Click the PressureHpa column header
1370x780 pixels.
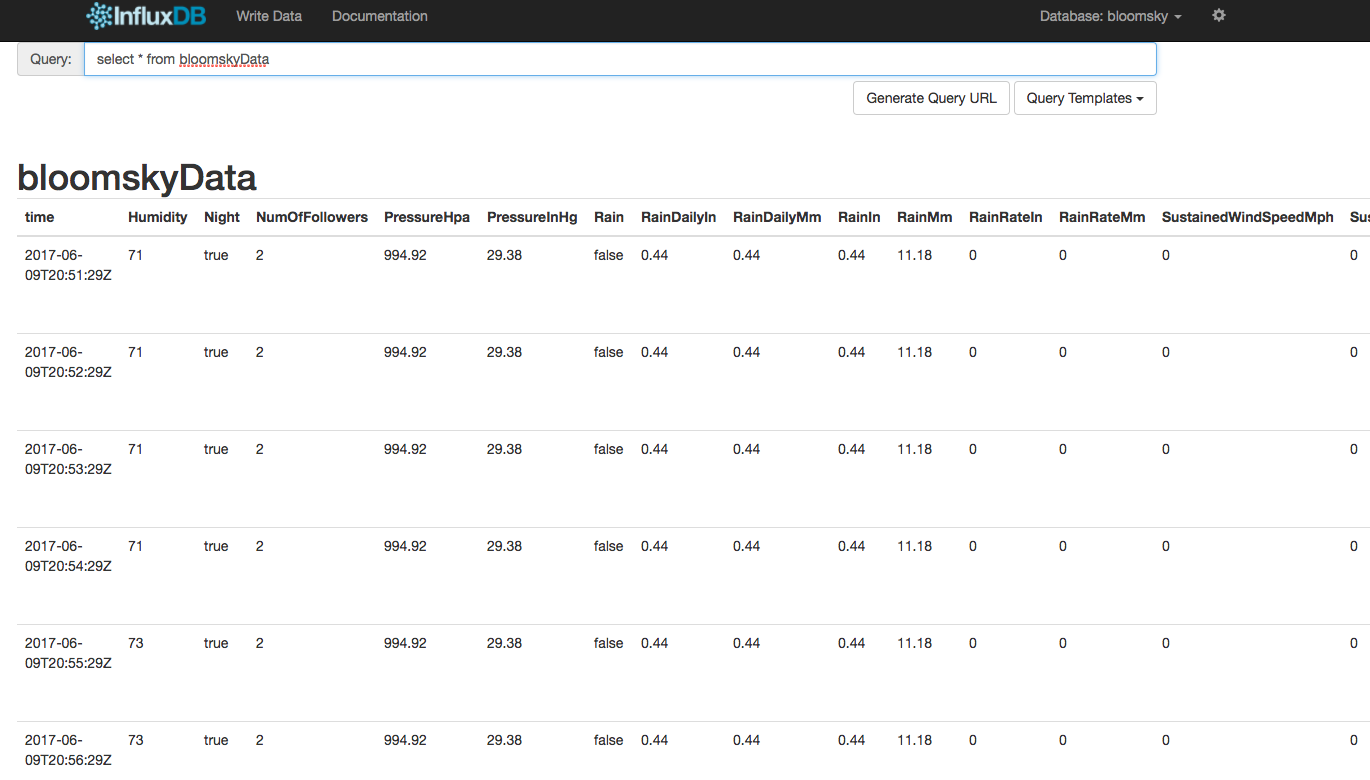[x=427, y=217]
